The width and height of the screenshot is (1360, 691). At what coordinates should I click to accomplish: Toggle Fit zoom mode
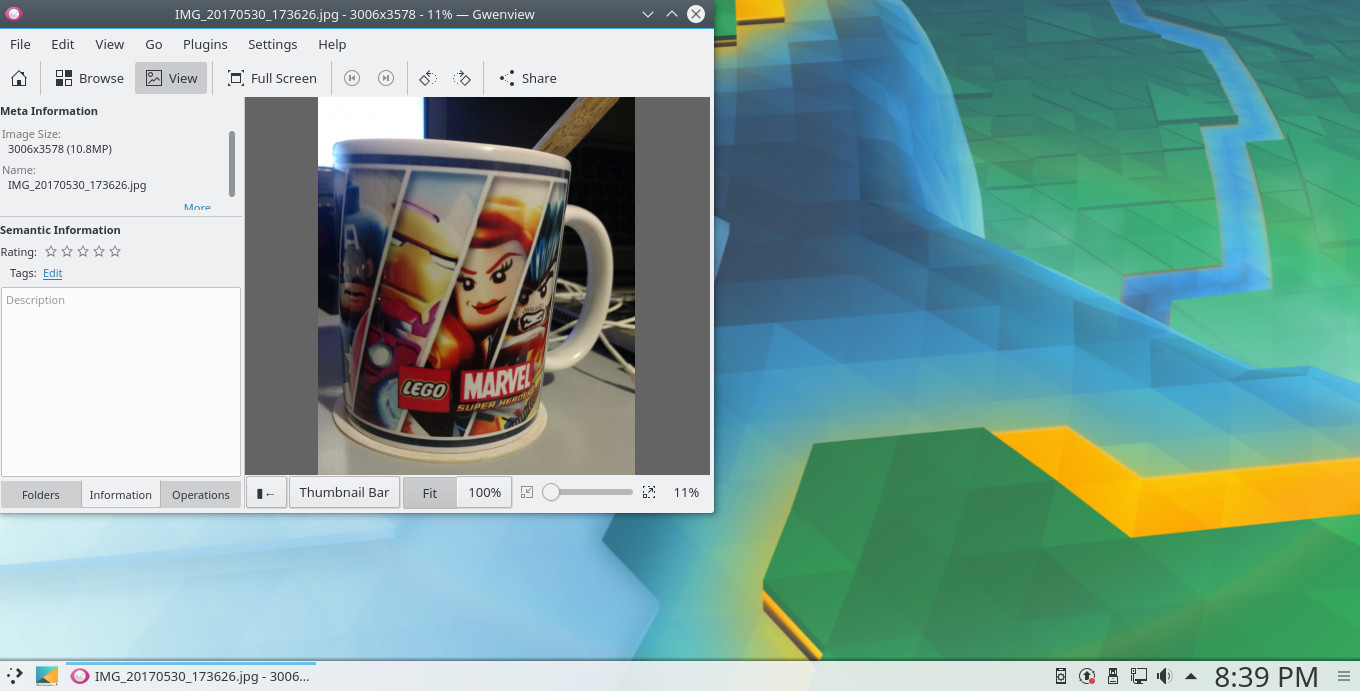pos(430,493)
